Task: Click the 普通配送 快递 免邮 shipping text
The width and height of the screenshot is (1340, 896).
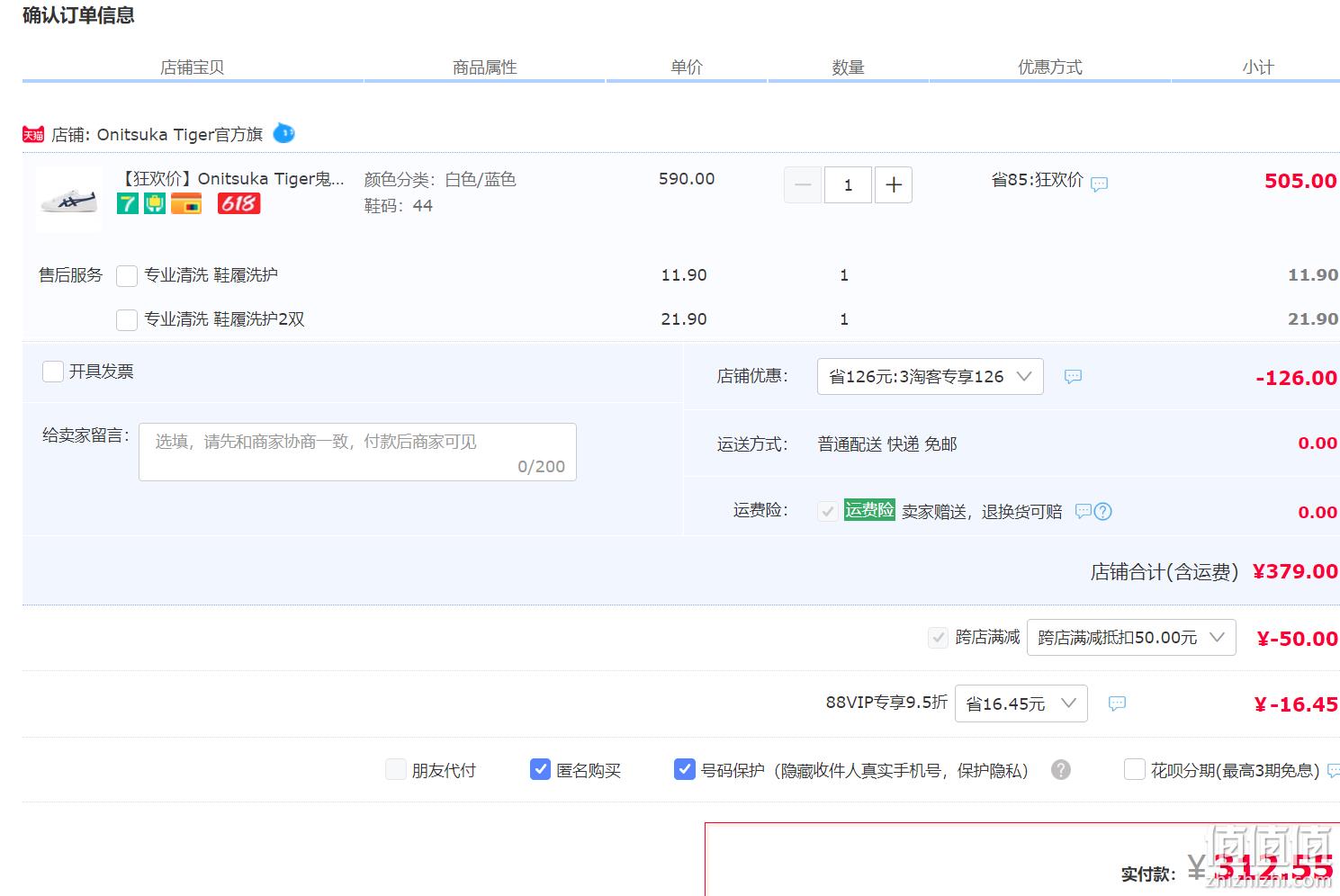Action: click(887, 444)
